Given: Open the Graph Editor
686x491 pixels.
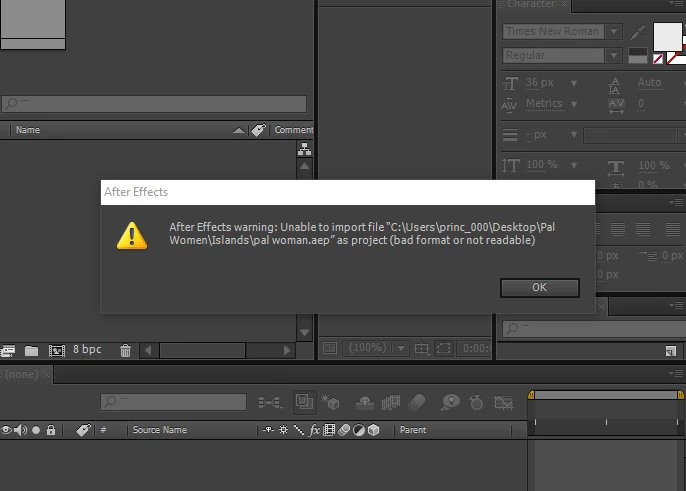Looking at the screenshot, I should [503, 402].
